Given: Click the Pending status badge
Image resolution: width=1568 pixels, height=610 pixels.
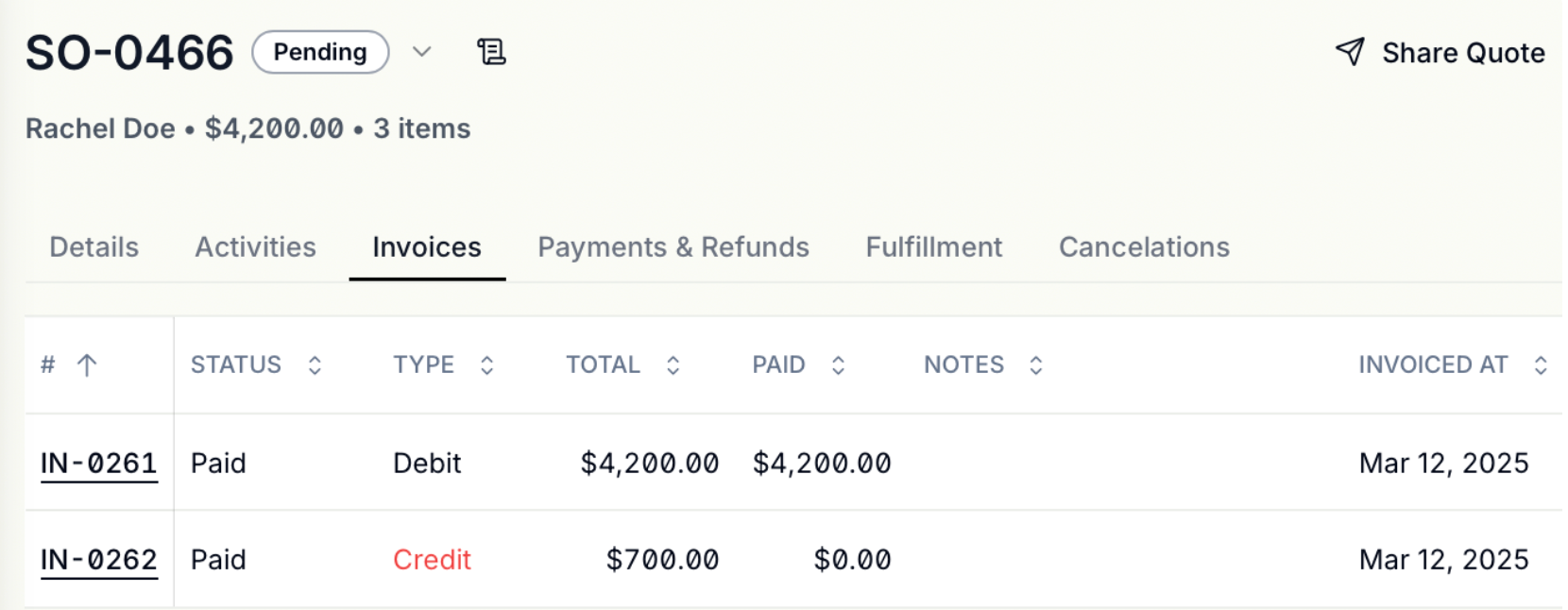Looking at the screenshot, I should [320, 52].
